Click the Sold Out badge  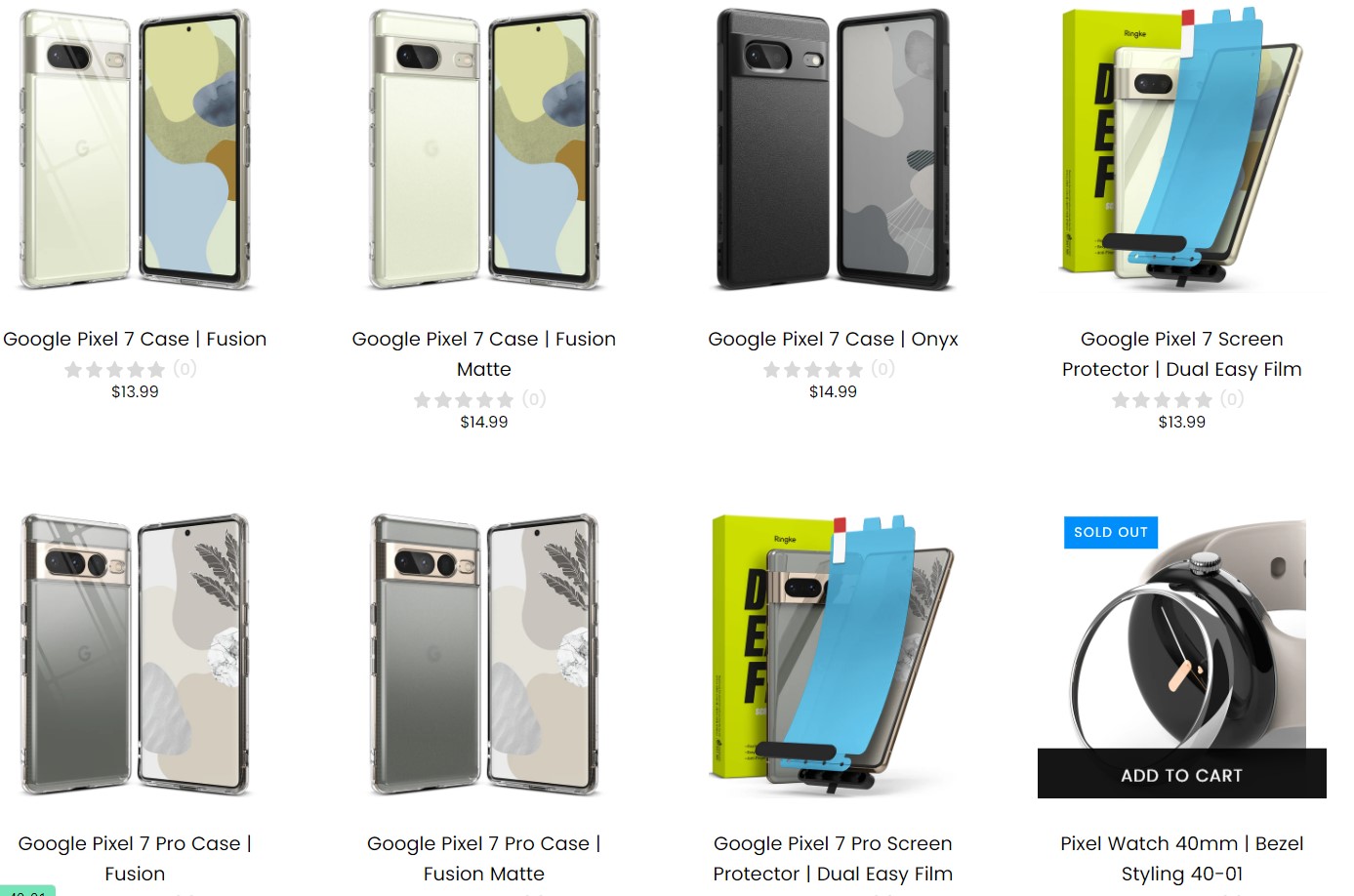coord(1111,532)
